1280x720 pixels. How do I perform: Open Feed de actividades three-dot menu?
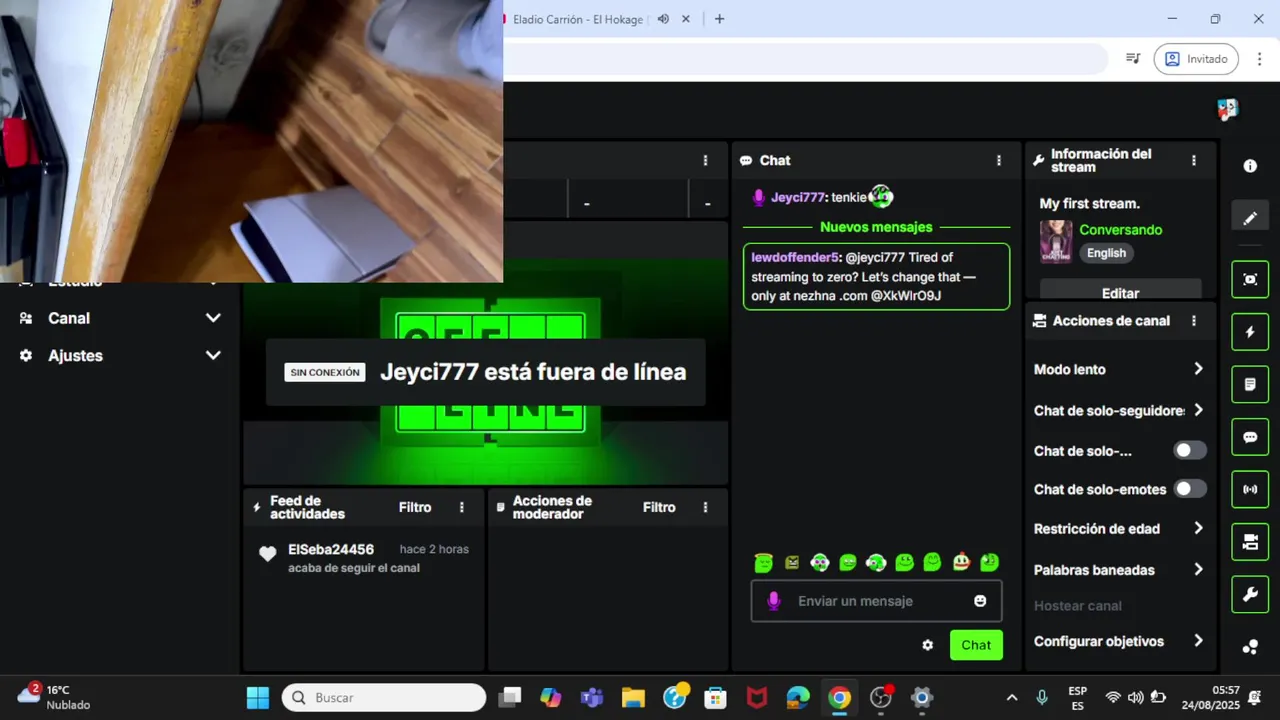(x=461, y=507)
